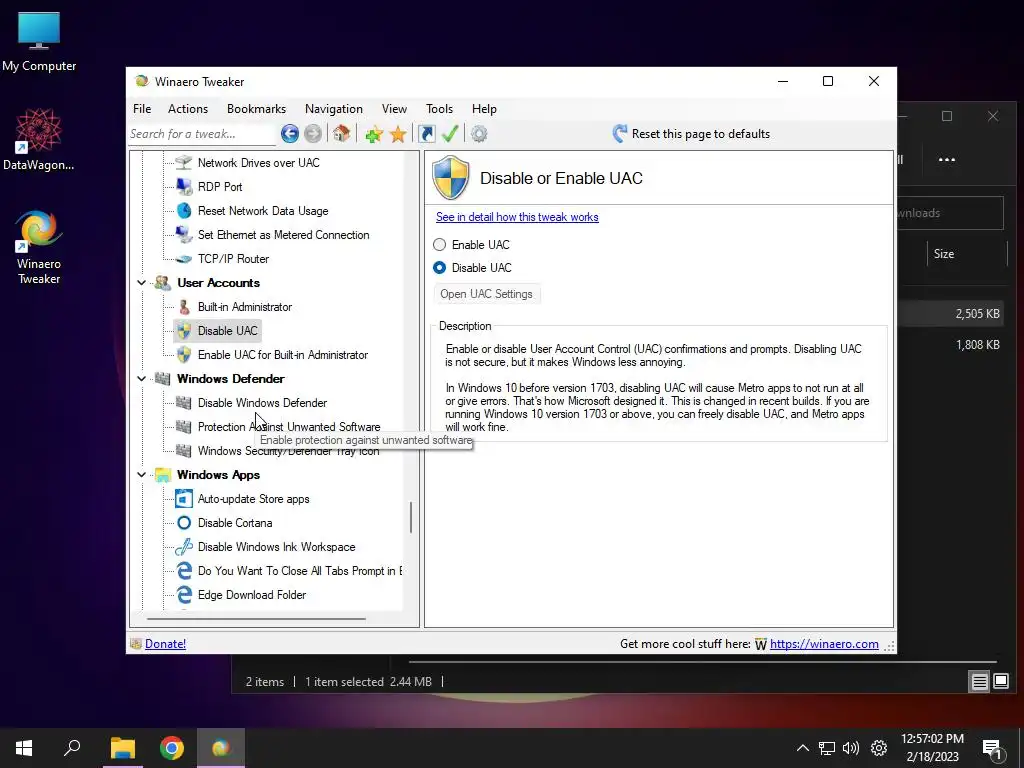Click the tree panel vertical scrollbar thumb
1024x768 pixels.
[x=411, y=517]
